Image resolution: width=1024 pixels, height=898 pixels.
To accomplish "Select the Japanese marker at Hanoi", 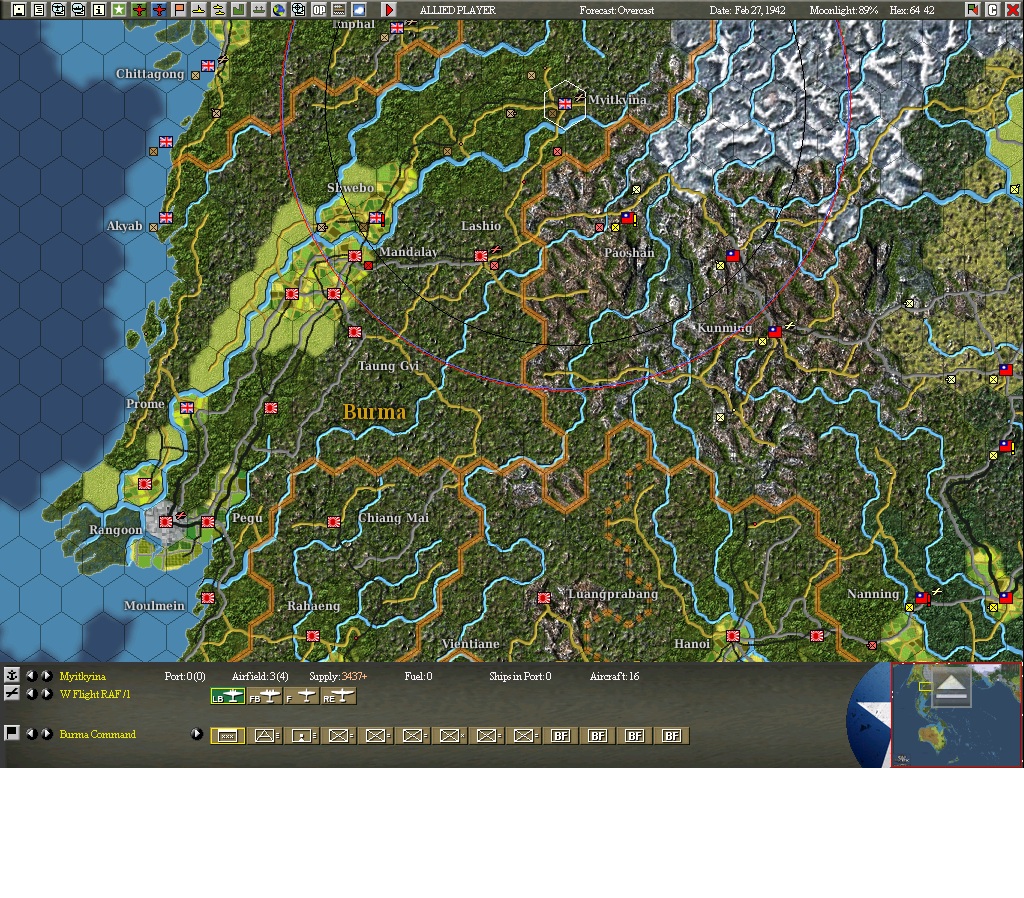I will coord(733,635).
